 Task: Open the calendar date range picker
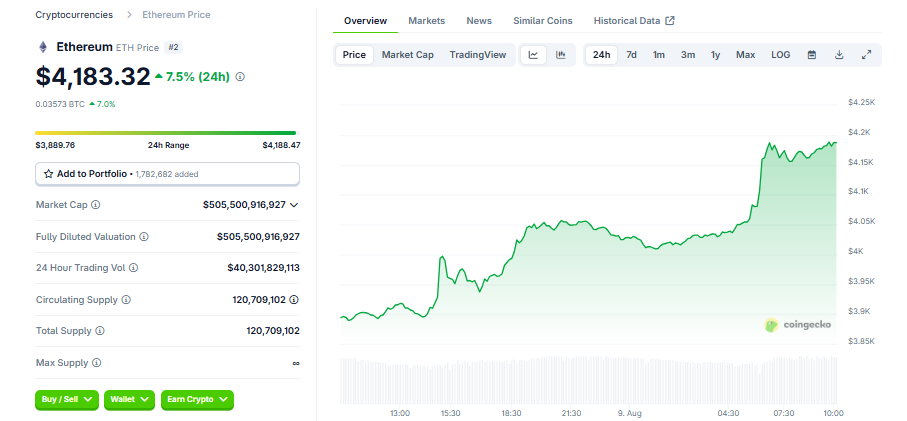pos(812,55)
